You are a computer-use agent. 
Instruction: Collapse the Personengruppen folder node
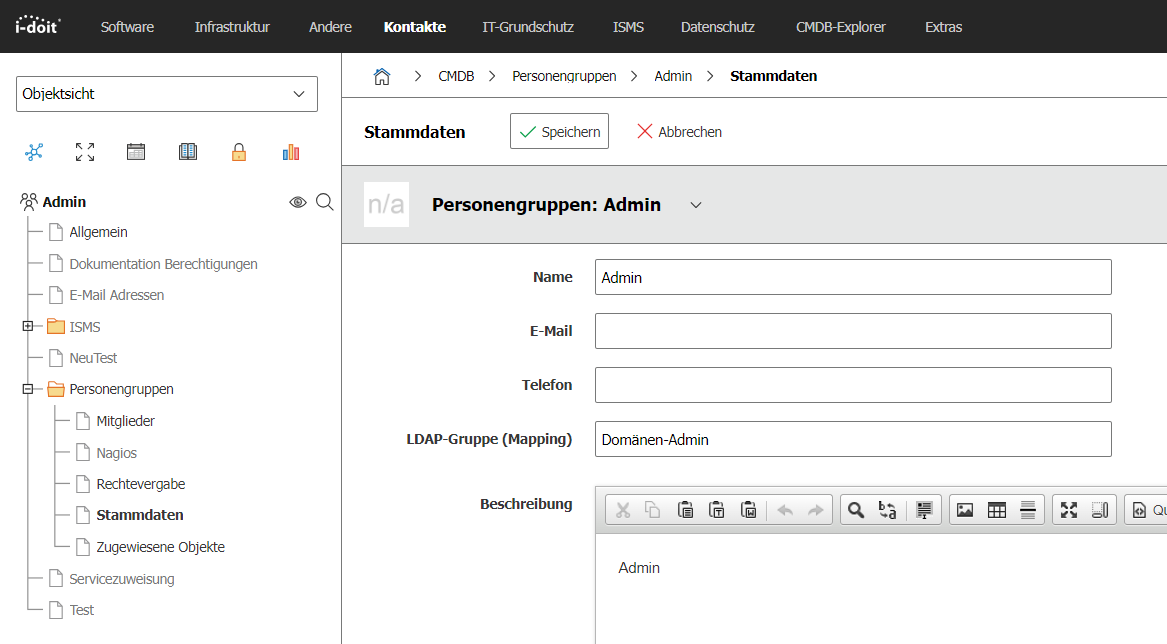tap(28, 389)
